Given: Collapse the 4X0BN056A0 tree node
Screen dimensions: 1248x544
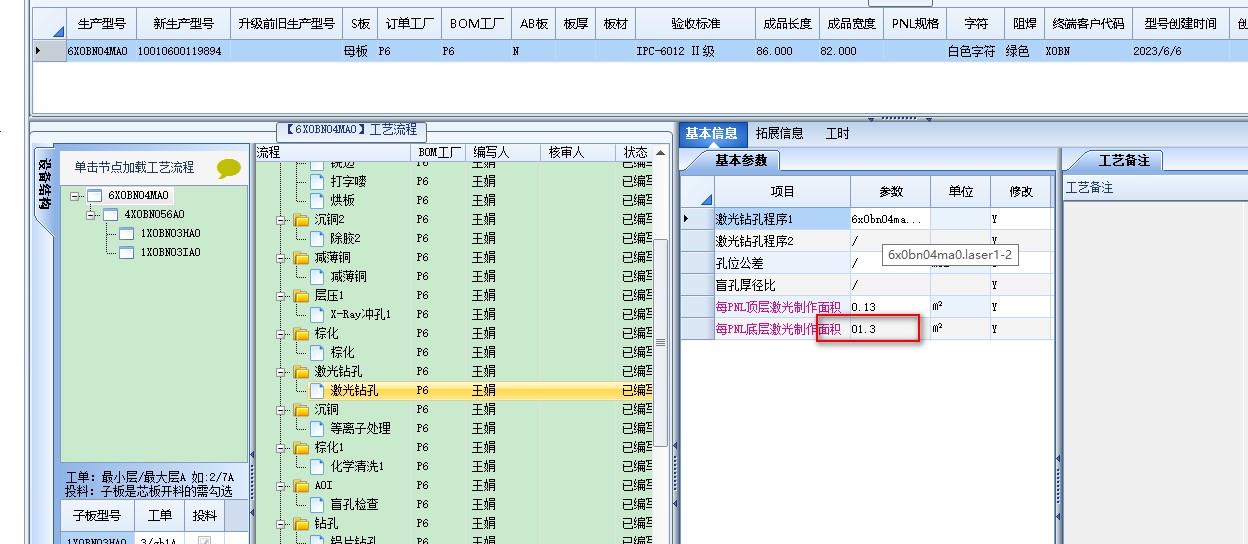Looking at the screenshot, I should click(91, 214).
